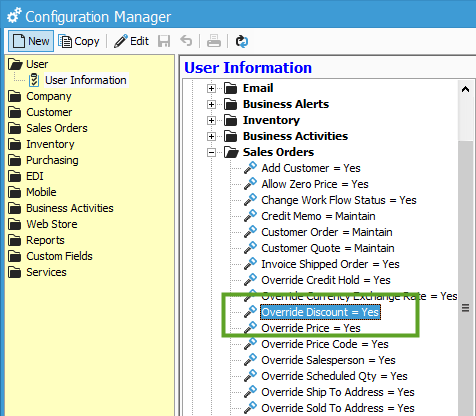Open the Company folder
Screen dimensions: 476x416
point(40,96)
